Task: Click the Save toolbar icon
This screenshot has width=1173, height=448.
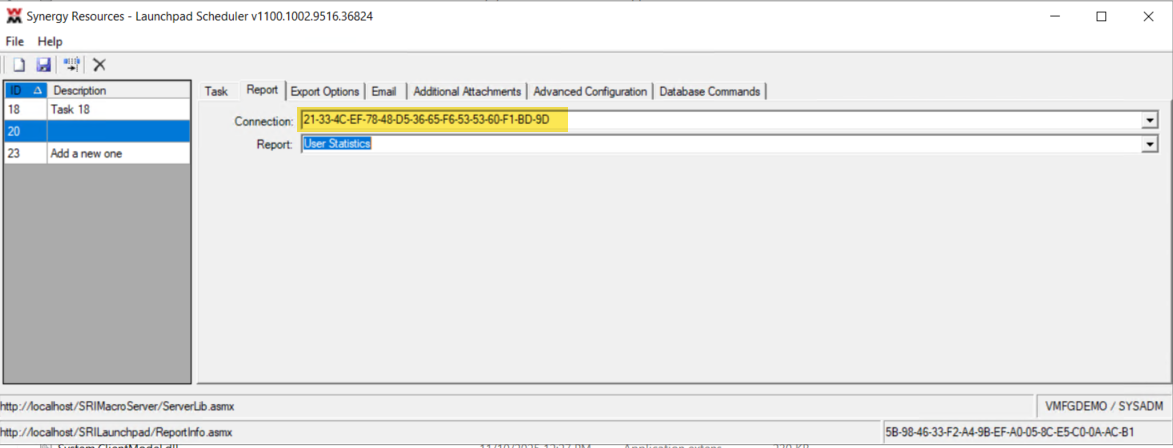Action: pyautogui.click(x=43, y=65)
